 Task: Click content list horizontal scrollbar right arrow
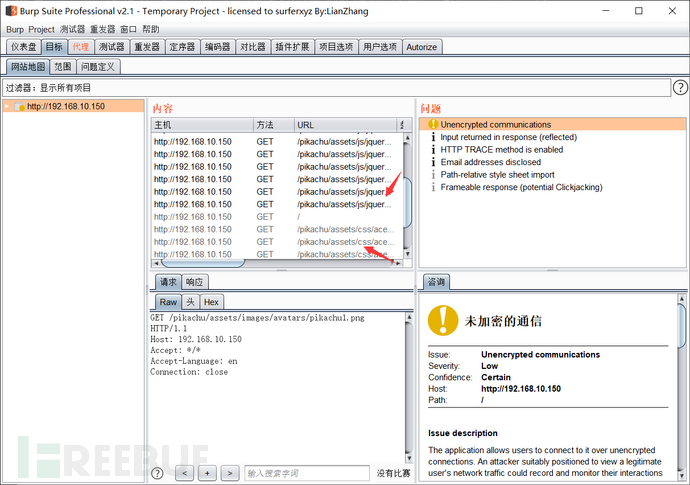(398, 264)
